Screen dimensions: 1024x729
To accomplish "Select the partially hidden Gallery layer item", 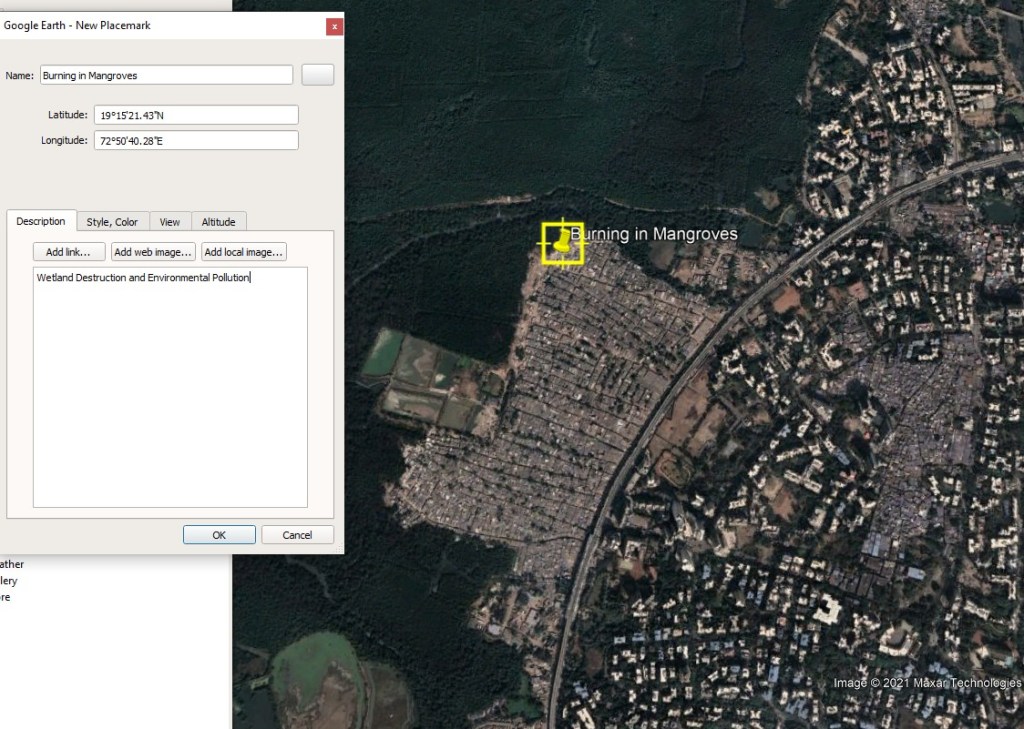I will click(8, 581).
